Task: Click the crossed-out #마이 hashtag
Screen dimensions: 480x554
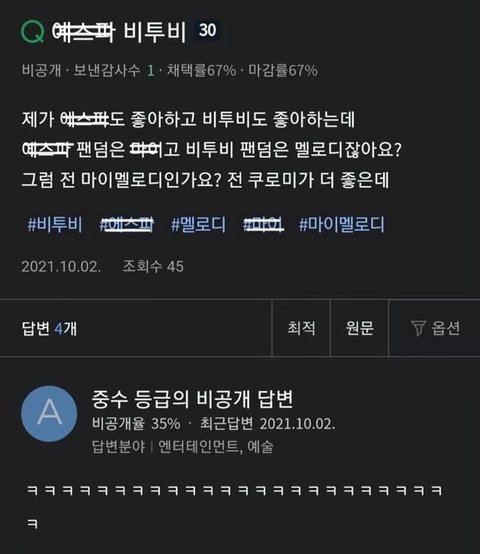Action: pyautogui.click(x=263, y=224)
